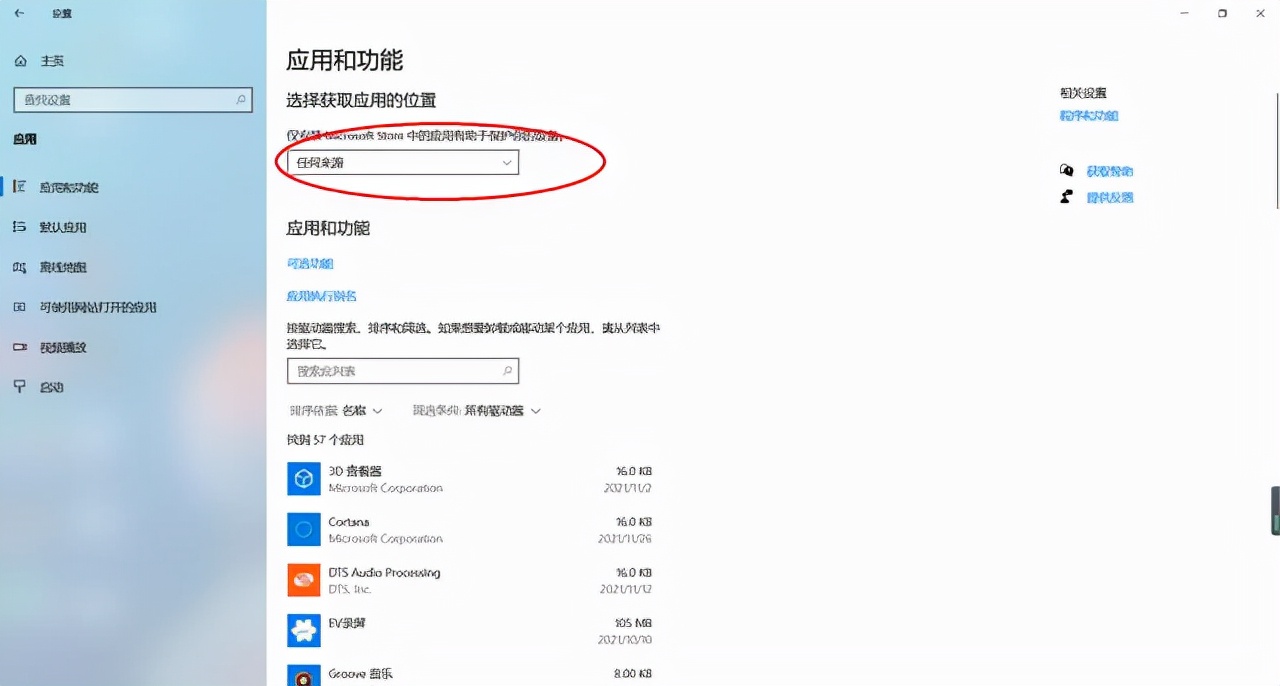The width and height of the screenshot is (1280, 686).
Task: Click the Cortana app icon
Action: pos(304,529)
